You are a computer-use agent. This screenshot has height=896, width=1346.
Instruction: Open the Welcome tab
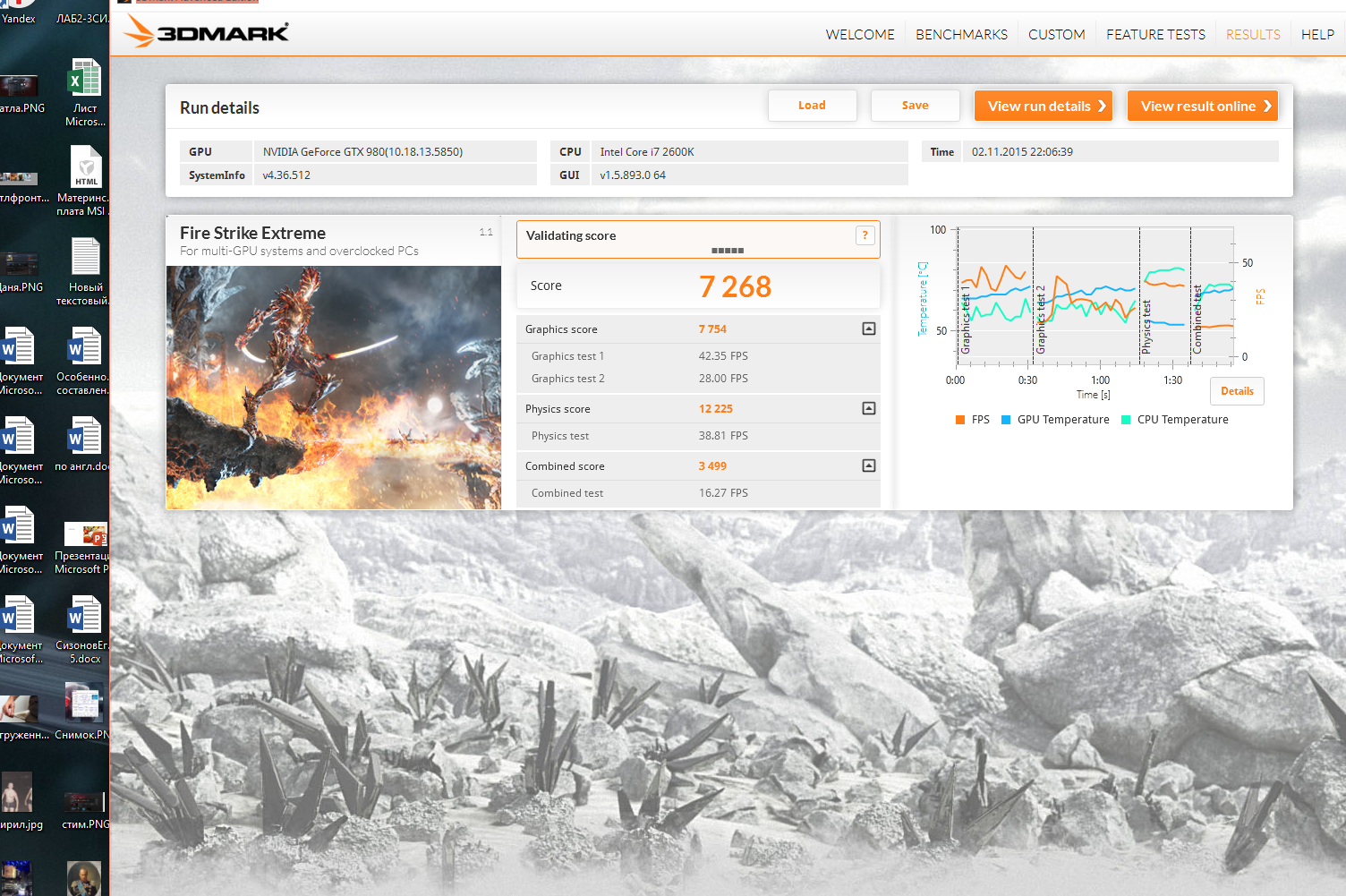[x=860, y=34]
